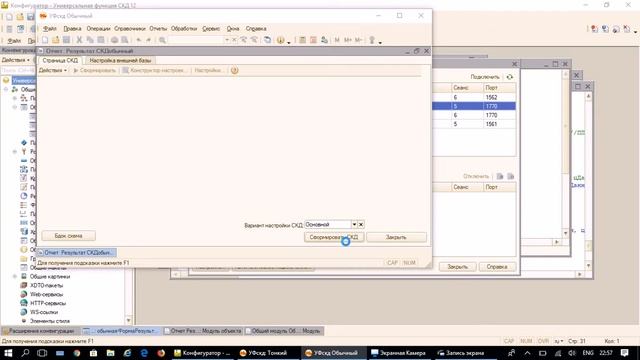Click the Calendar toolbar icon
Viewport: 640px width, 360px height.
point(313,40)
